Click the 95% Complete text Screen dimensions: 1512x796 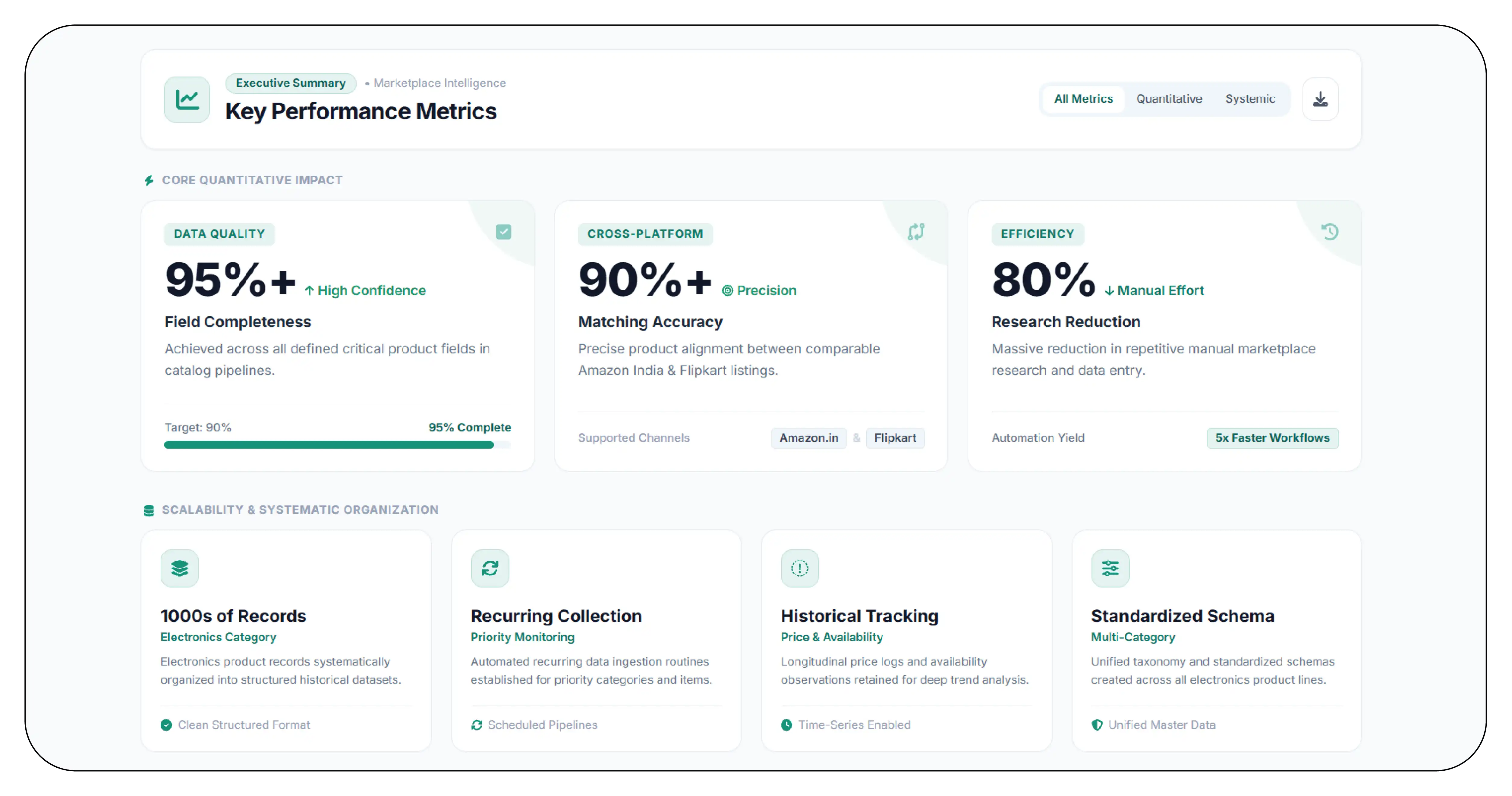470,428
